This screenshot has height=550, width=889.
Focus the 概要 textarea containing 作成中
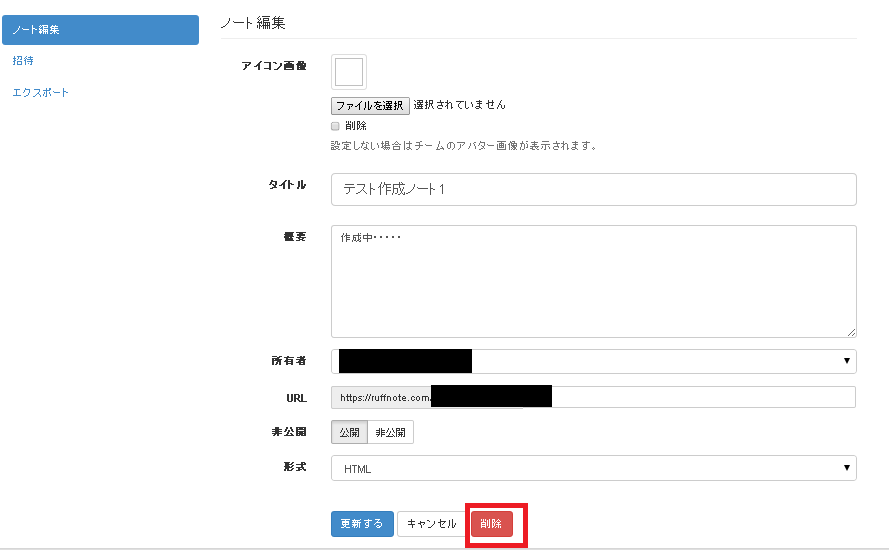[x=593, y=281]
